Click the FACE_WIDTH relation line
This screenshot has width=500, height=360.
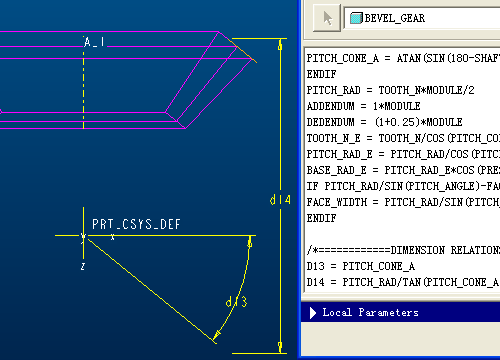pos(403,202)
